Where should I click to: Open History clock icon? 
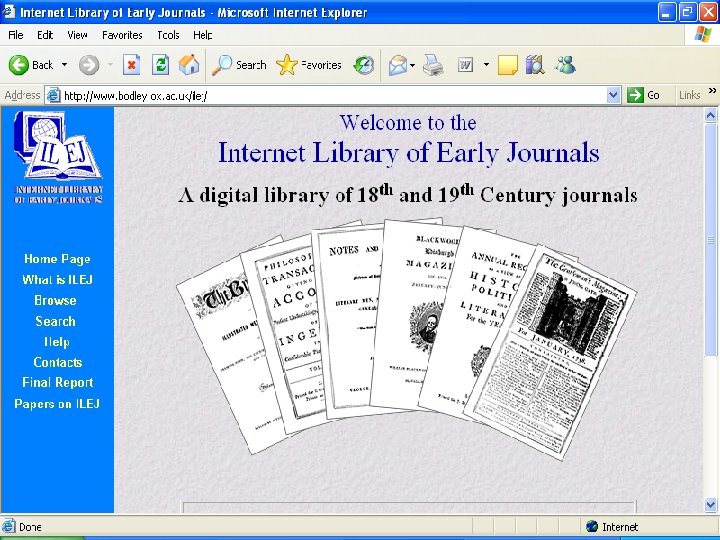tap(364, 65)
